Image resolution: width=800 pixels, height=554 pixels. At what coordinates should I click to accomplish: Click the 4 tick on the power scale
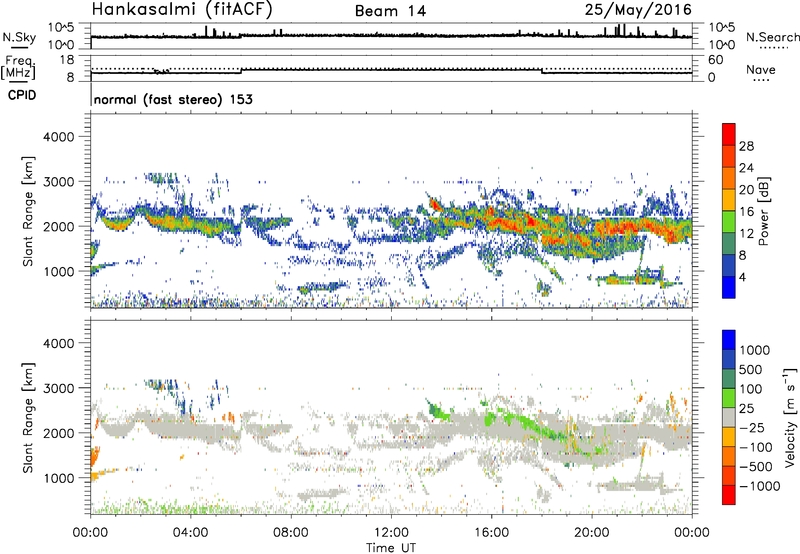coord(742,277)
